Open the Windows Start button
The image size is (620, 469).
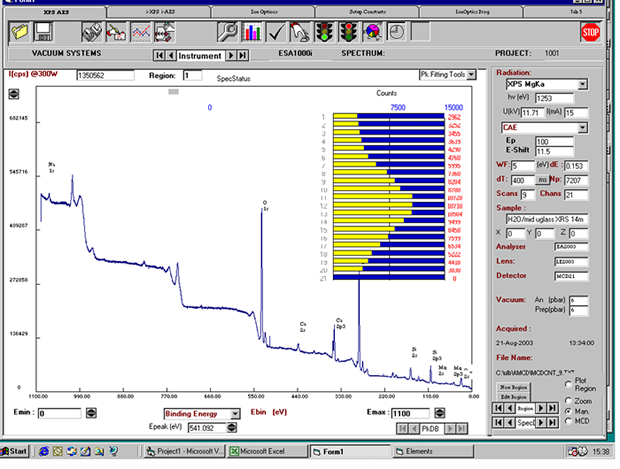pos(15,451)
